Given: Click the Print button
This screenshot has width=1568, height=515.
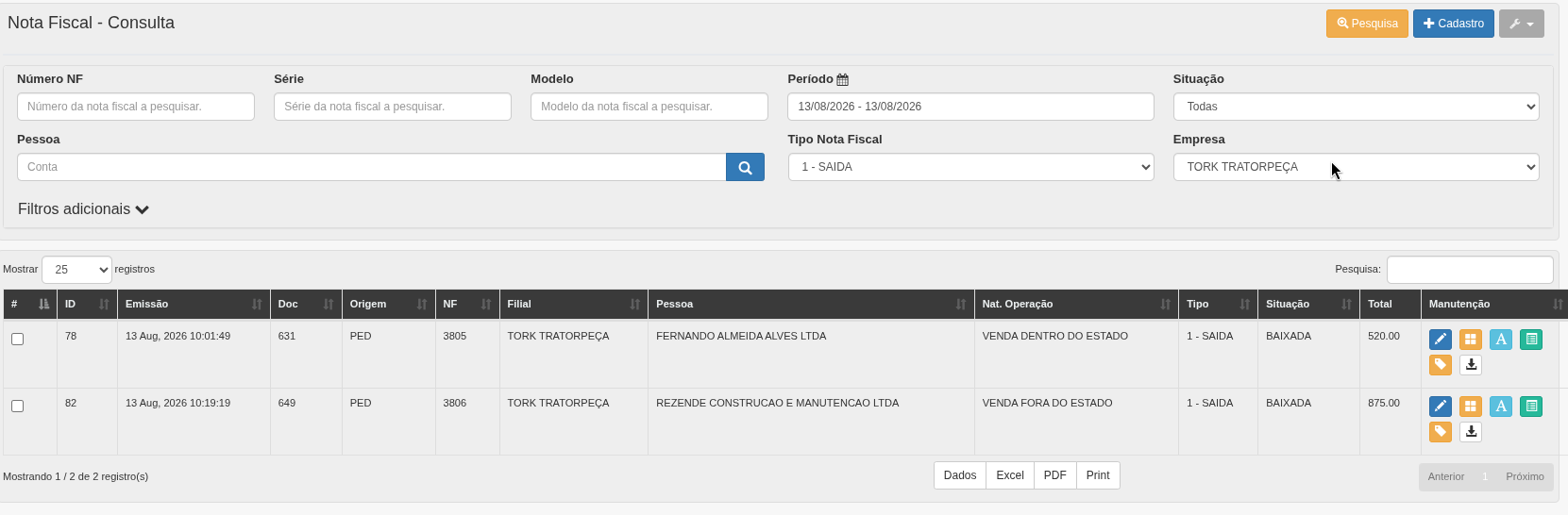Looking at the screenshot, I should (1098, 475).
